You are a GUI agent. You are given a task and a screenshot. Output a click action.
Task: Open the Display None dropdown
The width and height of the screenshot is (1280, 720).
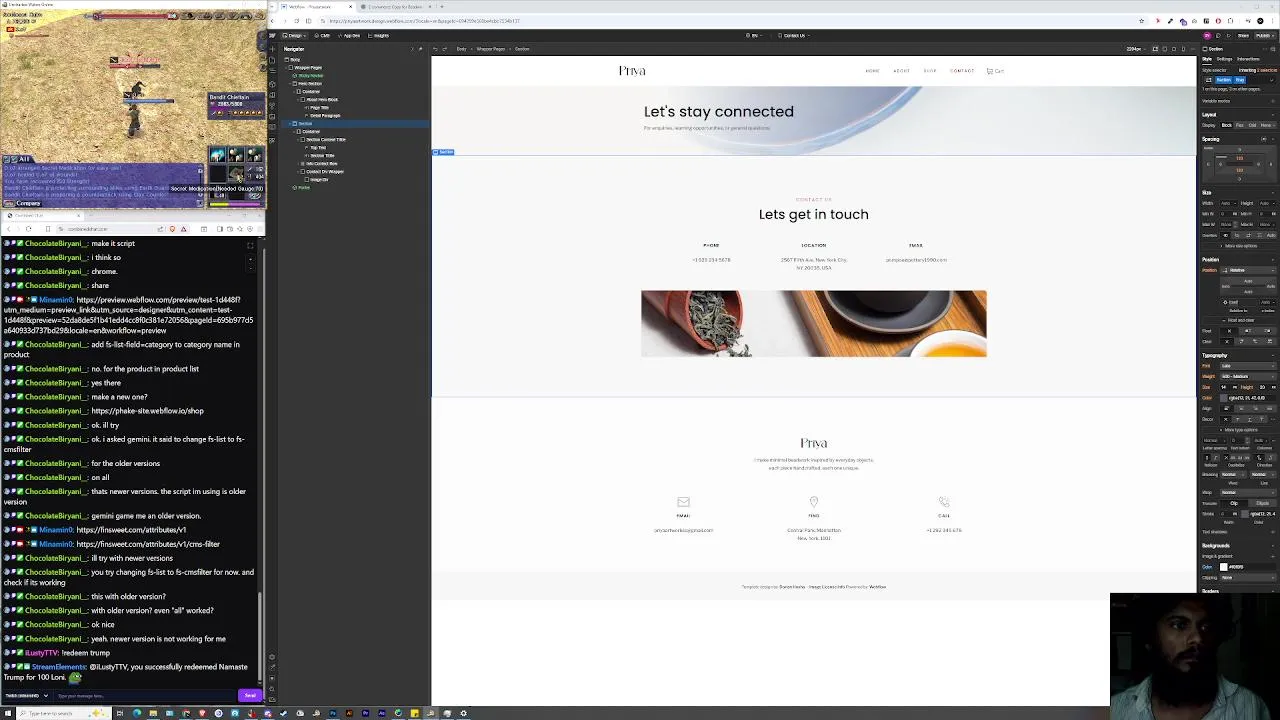(1267, 125)
